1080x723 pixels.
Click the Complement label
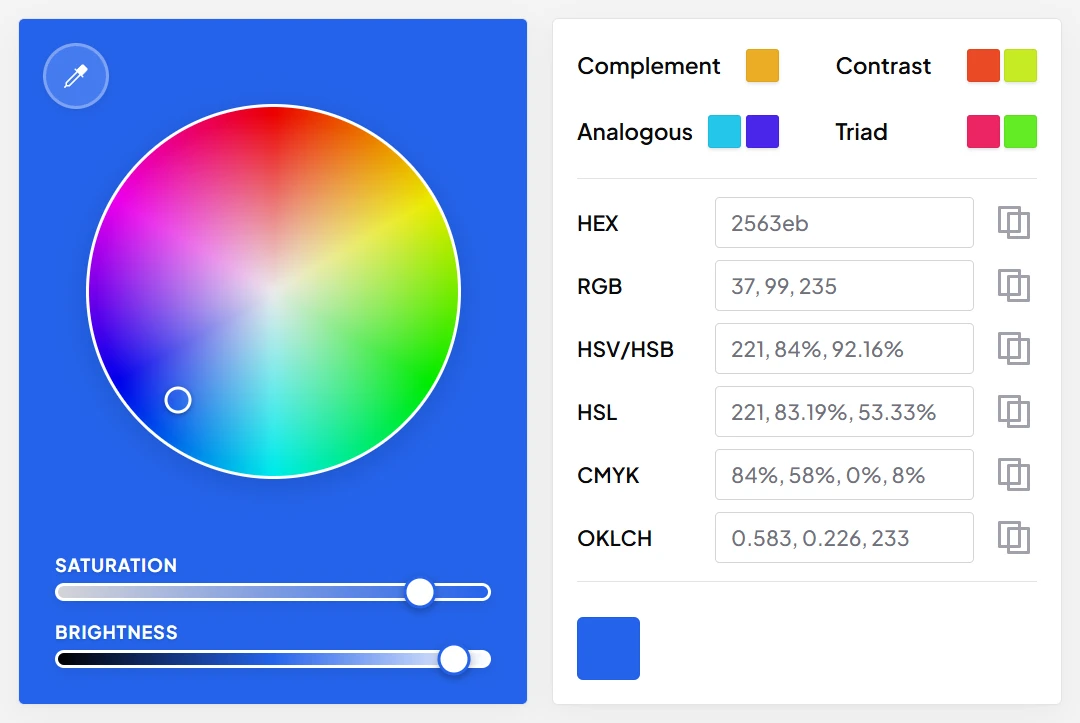pos(648,66)
